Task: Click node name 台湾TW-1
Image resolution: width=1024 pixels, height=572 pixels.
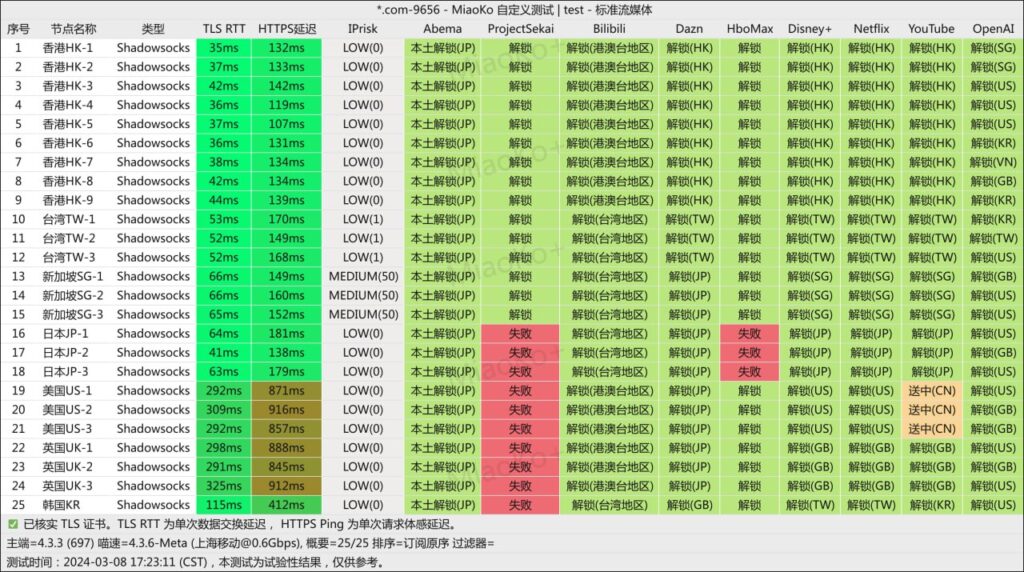Action: [x=69, y=219]
